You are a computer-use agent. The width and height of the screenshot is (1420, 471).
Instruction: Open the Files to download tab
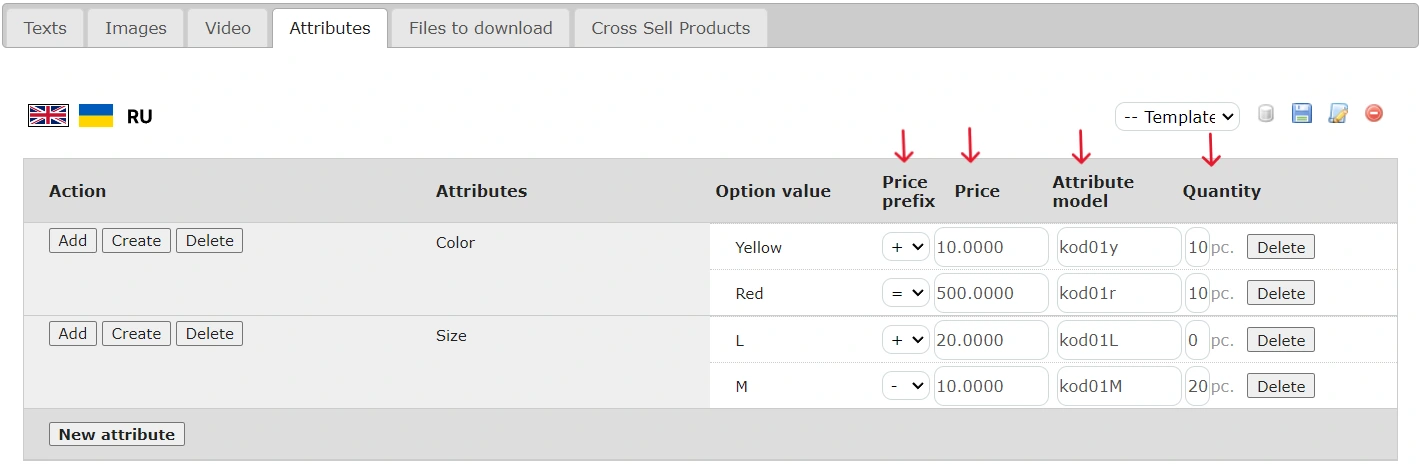(x=480, y=28)
